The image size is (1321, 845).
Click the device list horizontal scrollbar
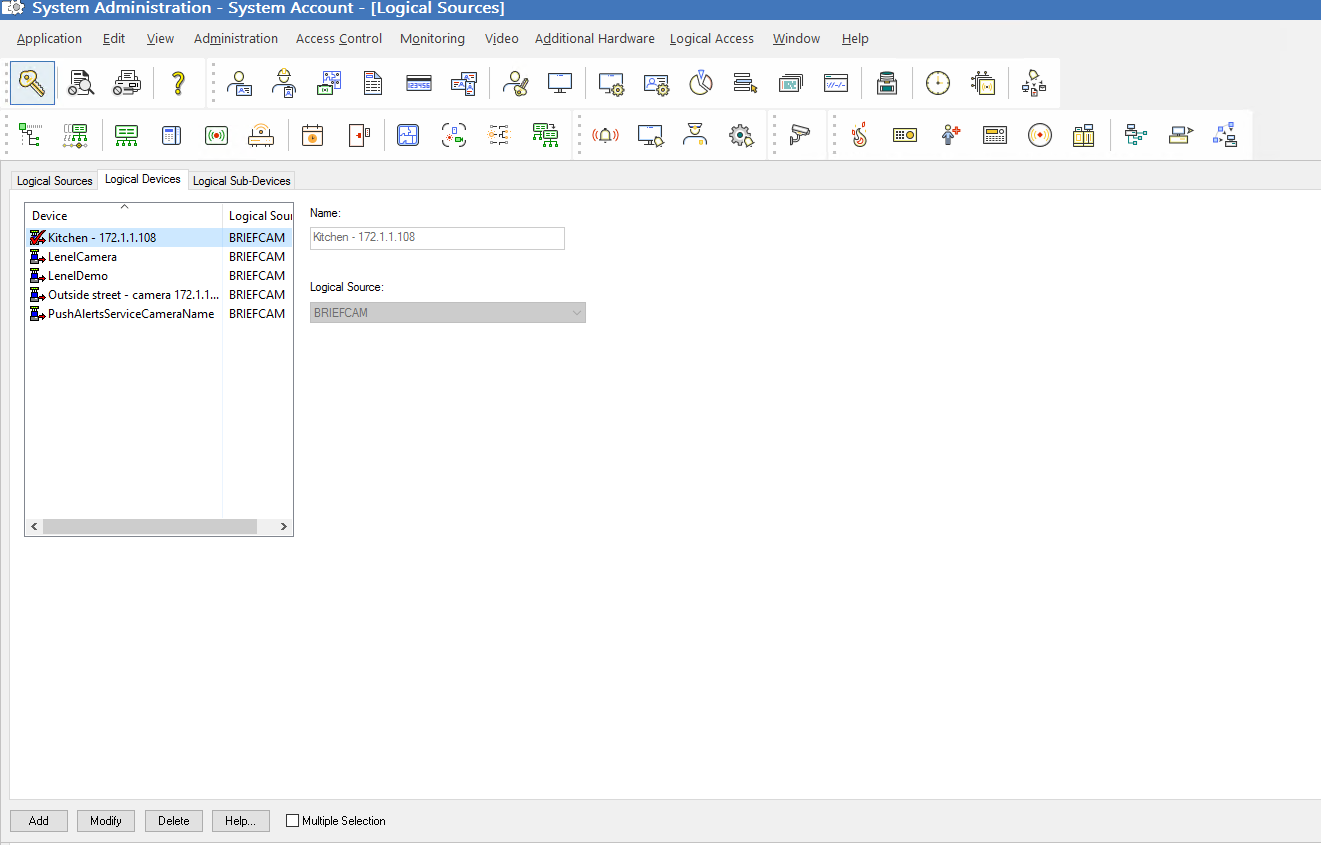pos(159,526)
